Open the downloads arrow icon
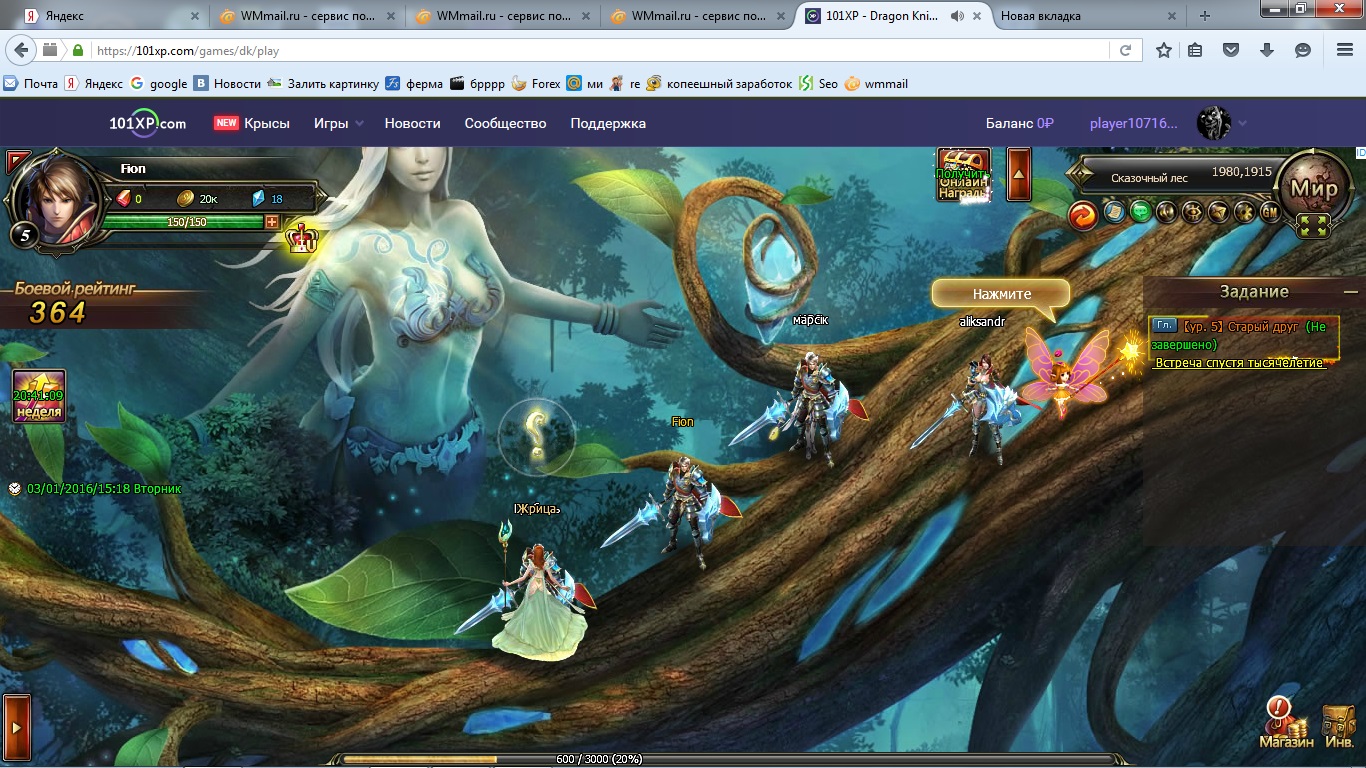 [x=1267, y=50]
